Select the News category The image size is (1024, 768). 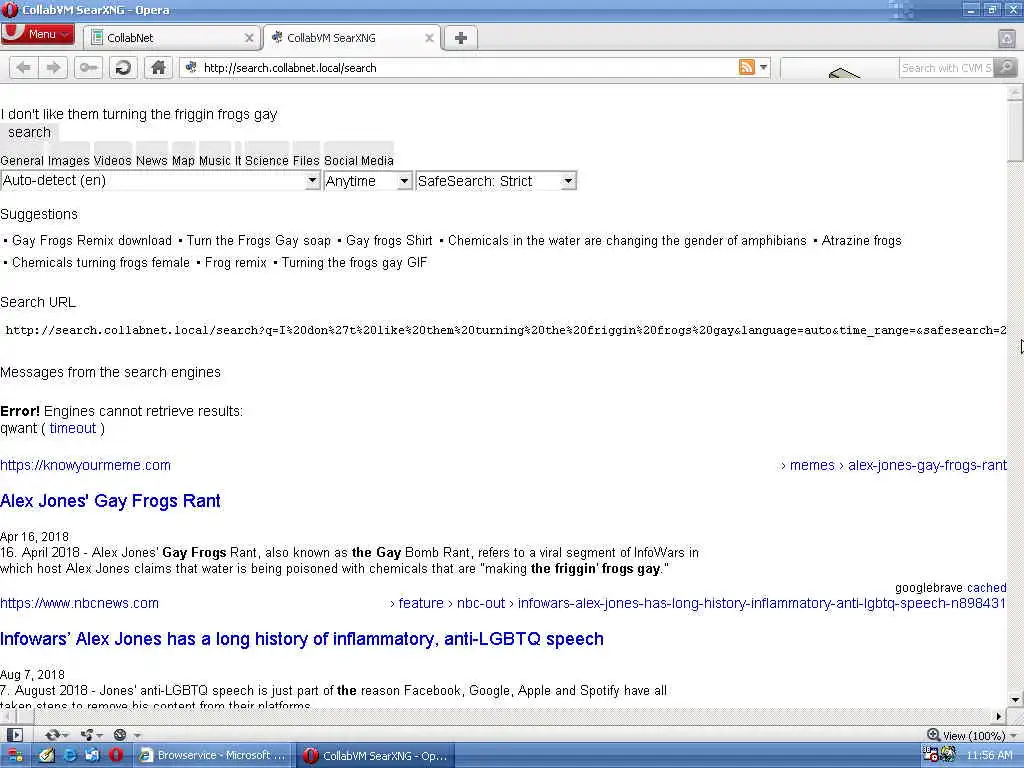pyautogui.click(x=152, y=161)
